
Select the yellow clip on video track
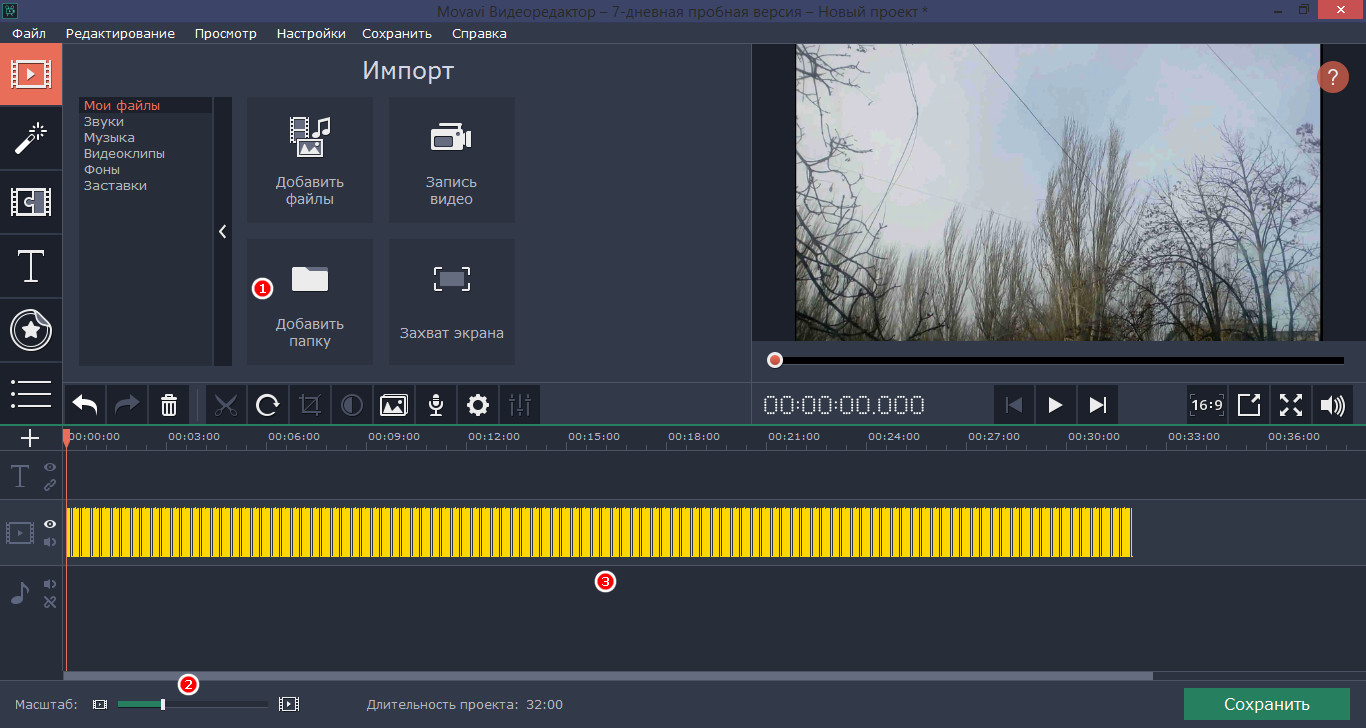(x=599, y=532)
